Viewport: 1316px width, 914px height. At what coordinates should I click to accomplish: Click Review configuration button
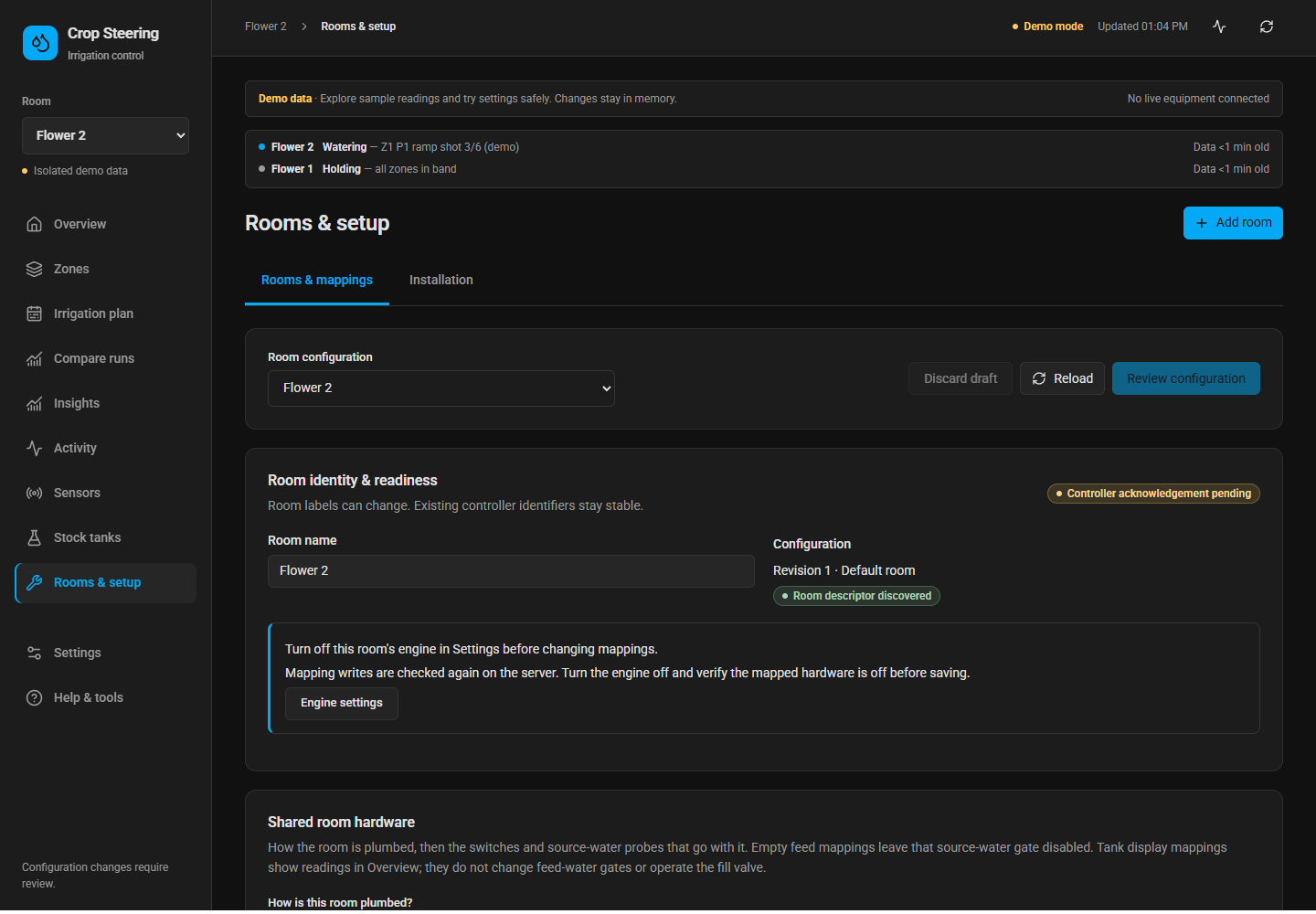point(1186,378)
